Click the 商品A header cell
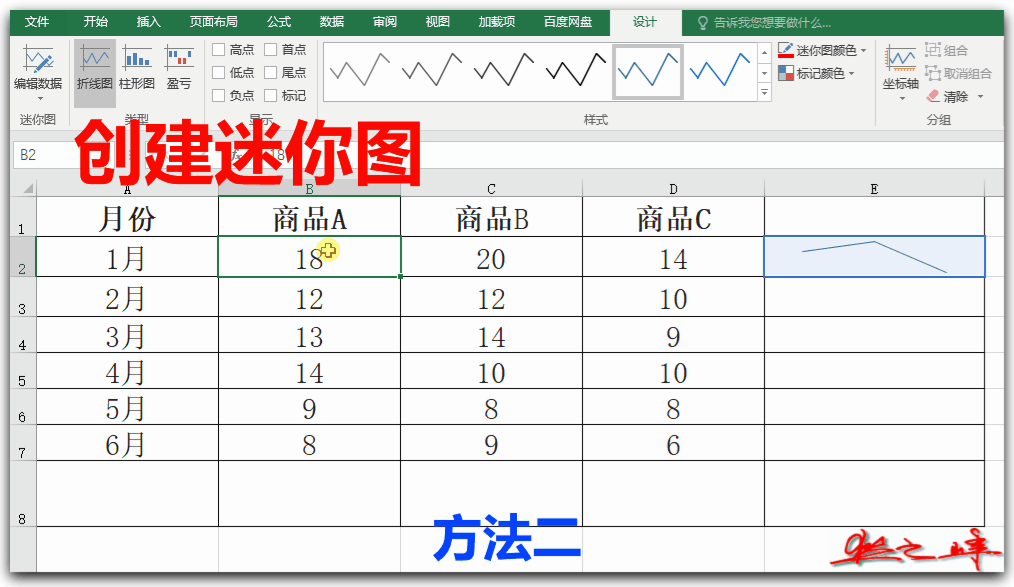Viewport: 1014px width, 587px height. 309,217
